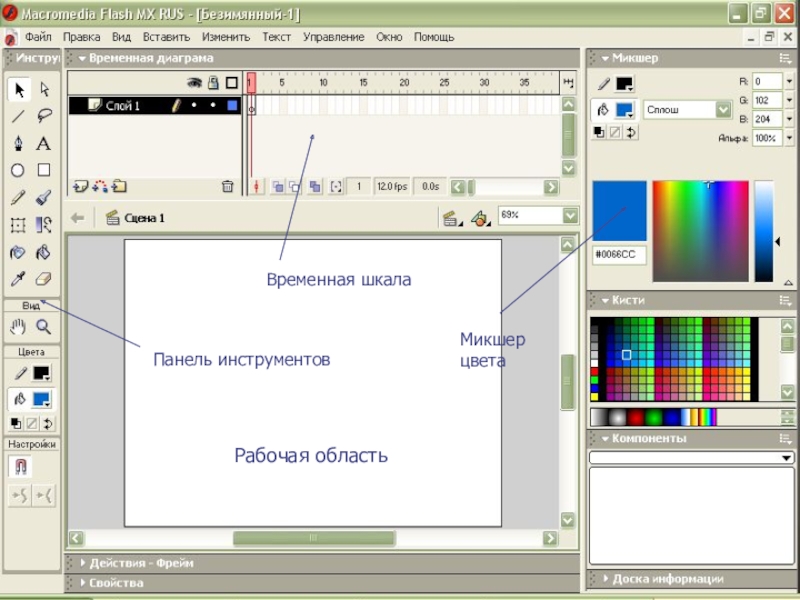
Task: Delete layer with trash icon
Action: (228, 187)
